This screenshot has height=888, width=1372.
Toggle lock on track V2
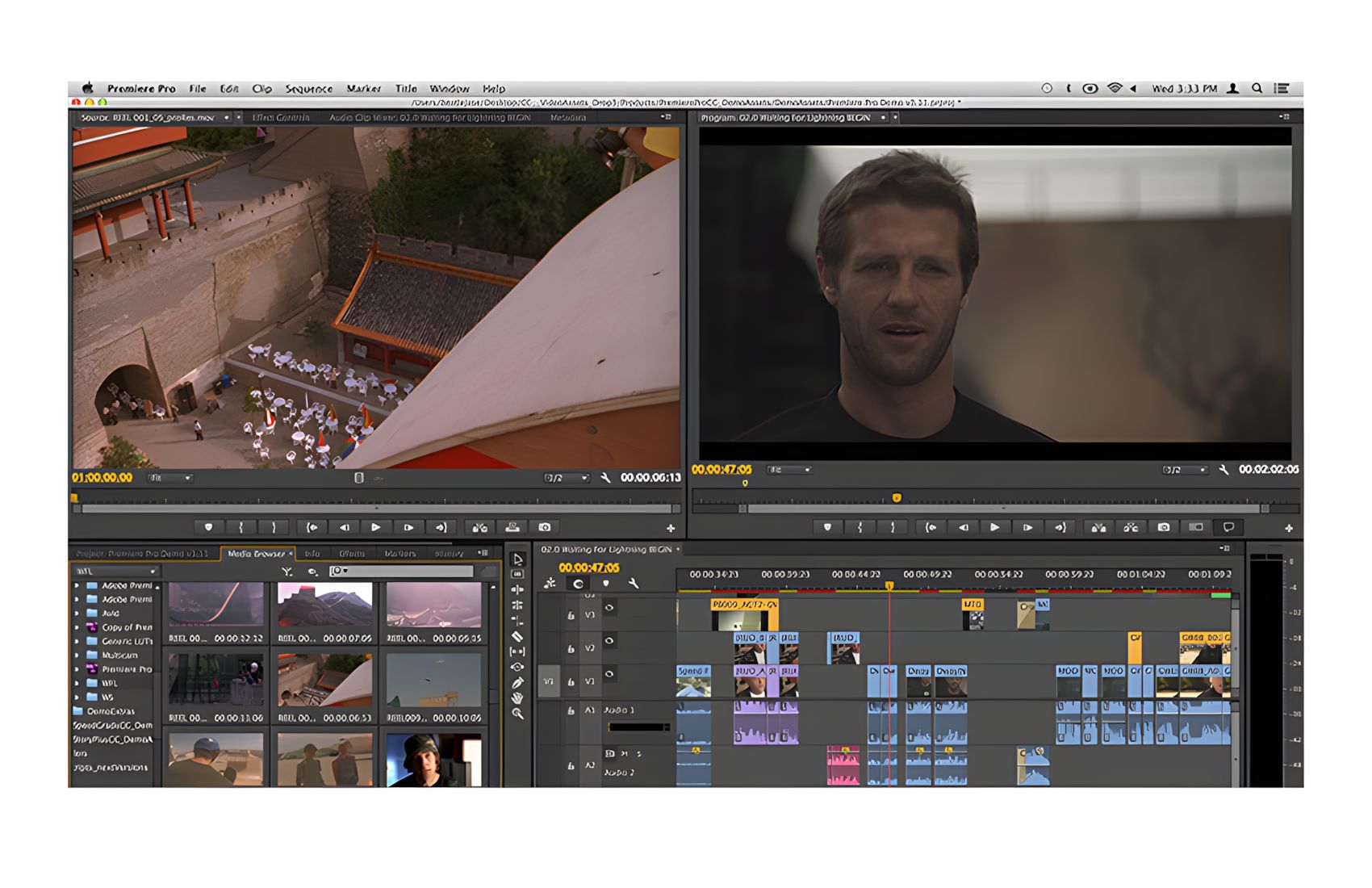tap(571, 648)
